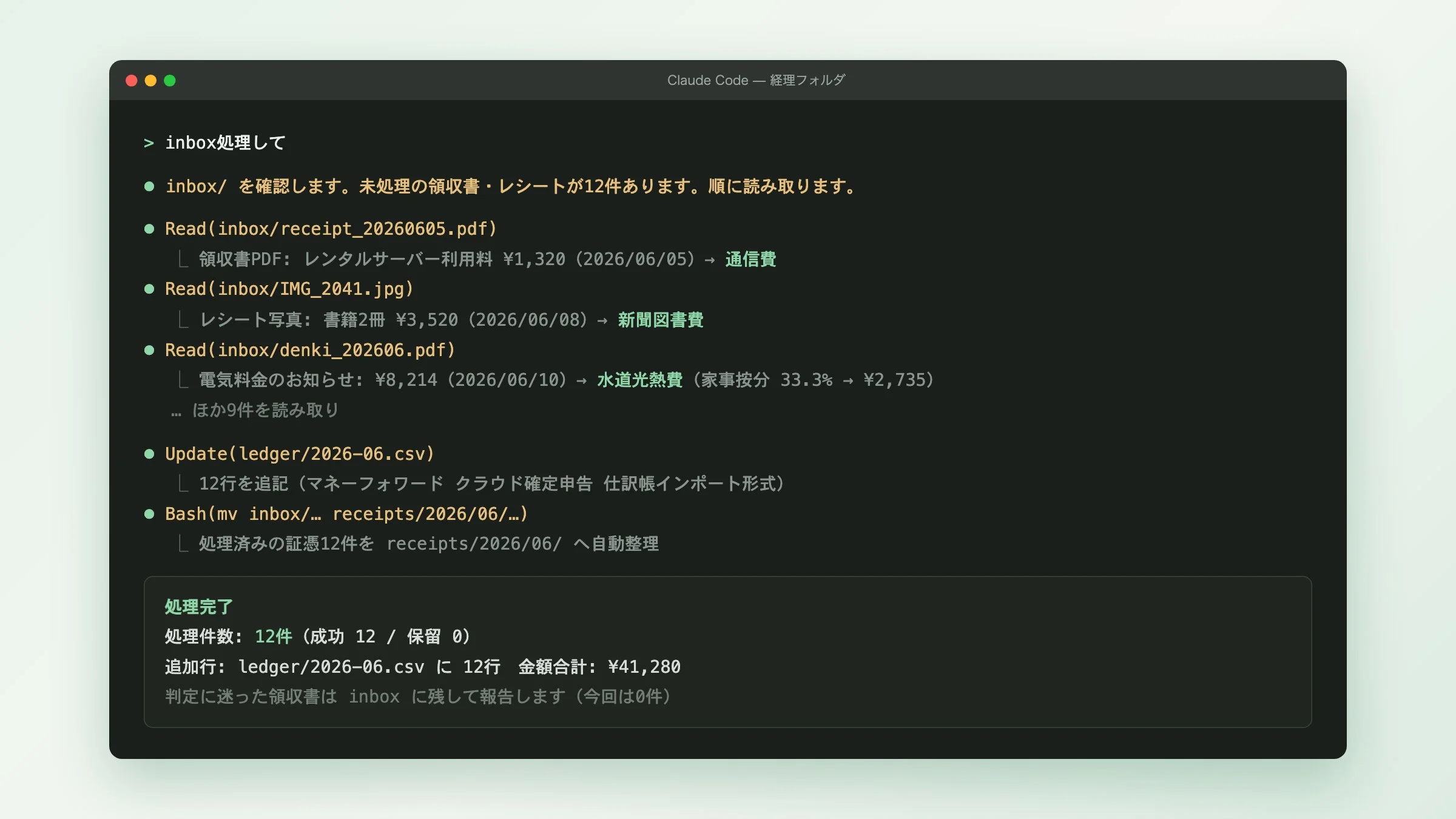Image resolution: width=1456 pixels, height=819 pixels.
Task: Expand the '… ほか9件を読み取り' collapsed line
Action: 255,410
